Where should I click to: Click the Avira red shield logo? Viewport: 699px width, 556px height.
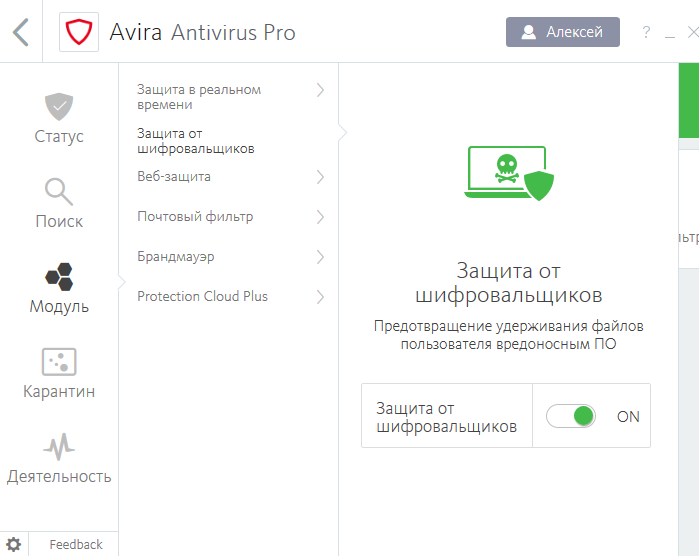[x=79, y=32]
